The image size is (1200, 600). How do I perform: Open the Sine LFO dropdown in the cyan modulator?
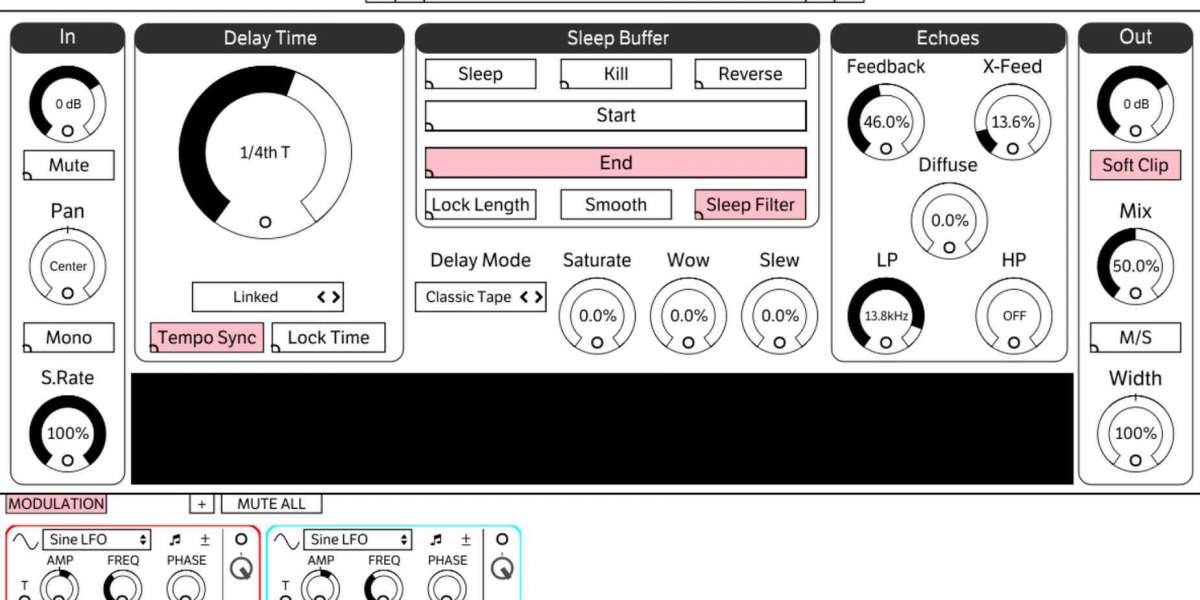(x=358, y=540)
